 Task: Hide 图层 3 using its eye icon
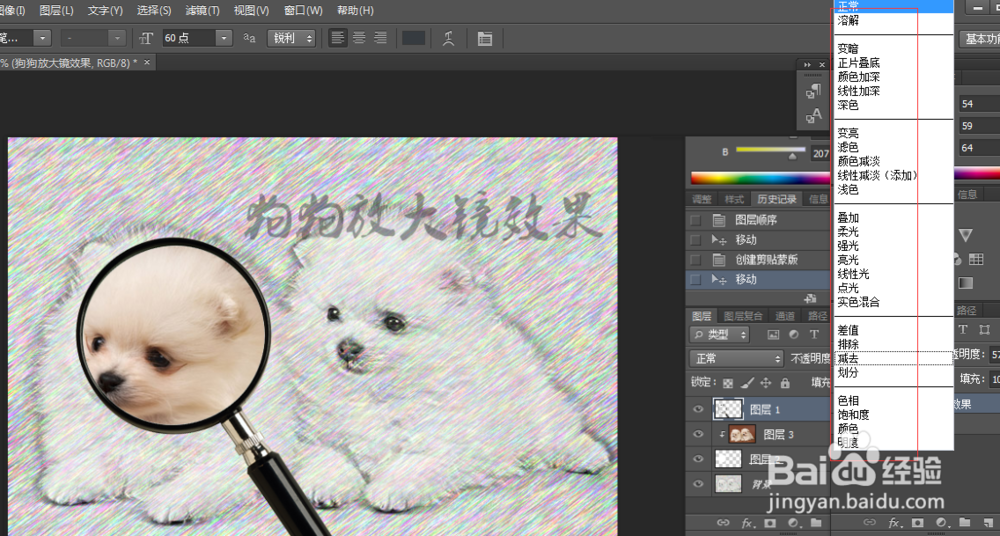pyautogui.click(x=698, y=435)
